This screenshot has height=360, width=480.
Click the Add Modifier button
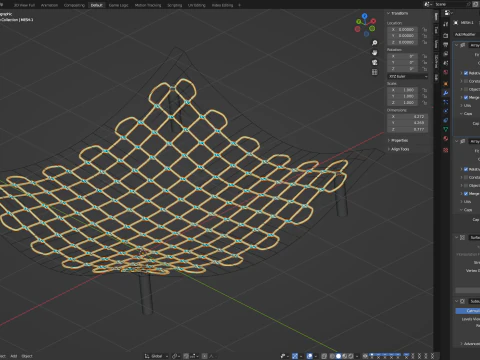tap(465, 34)
